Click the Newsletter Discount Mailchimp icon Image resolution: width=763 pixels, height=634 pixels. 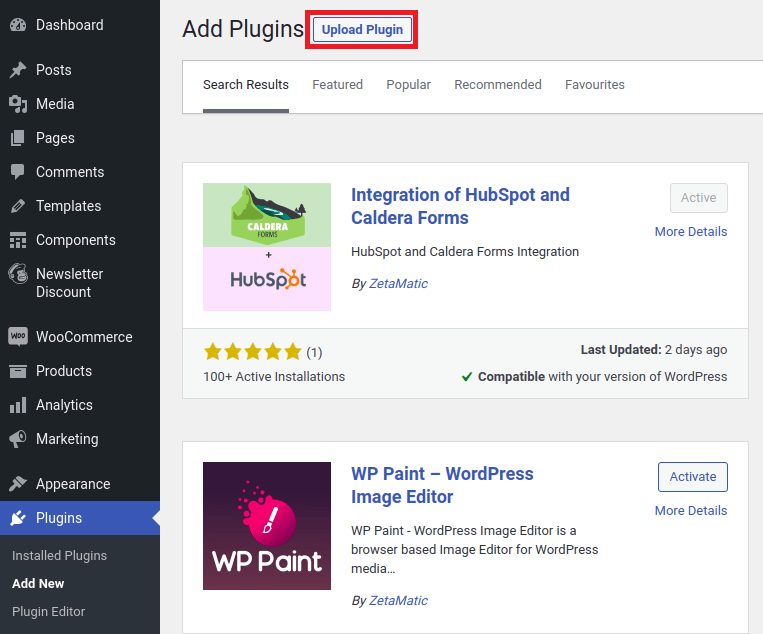[x=18, y=273]
